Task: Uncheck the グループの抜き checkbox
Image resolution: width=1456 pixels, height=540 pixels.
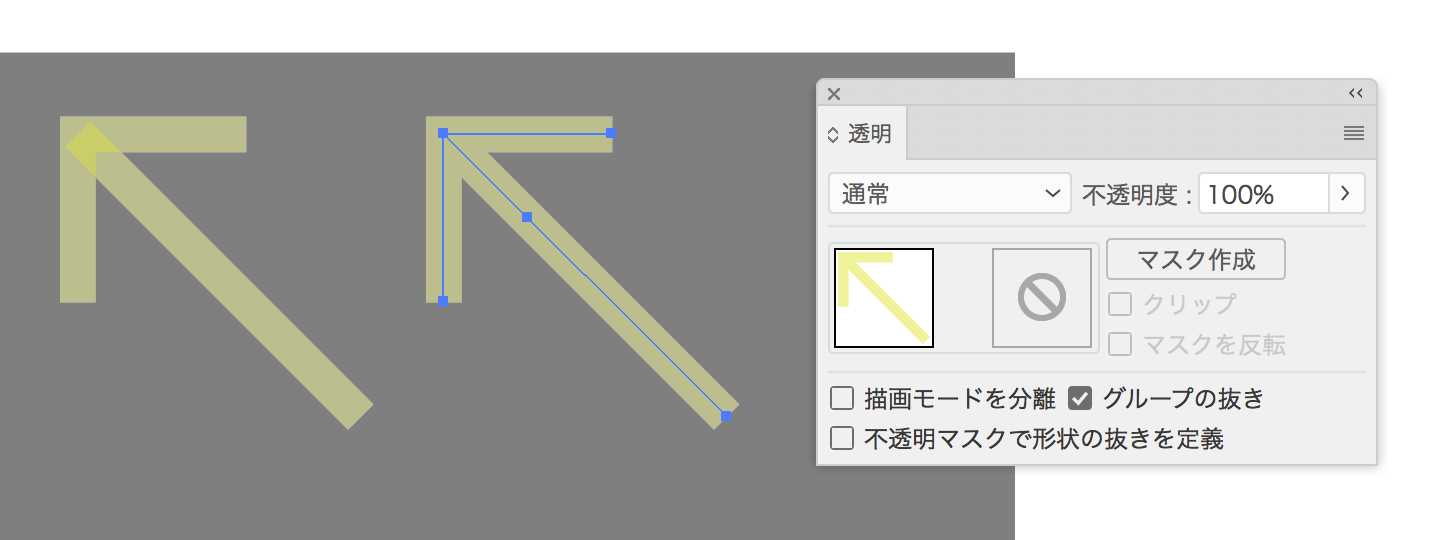Action: [1080, 399]
